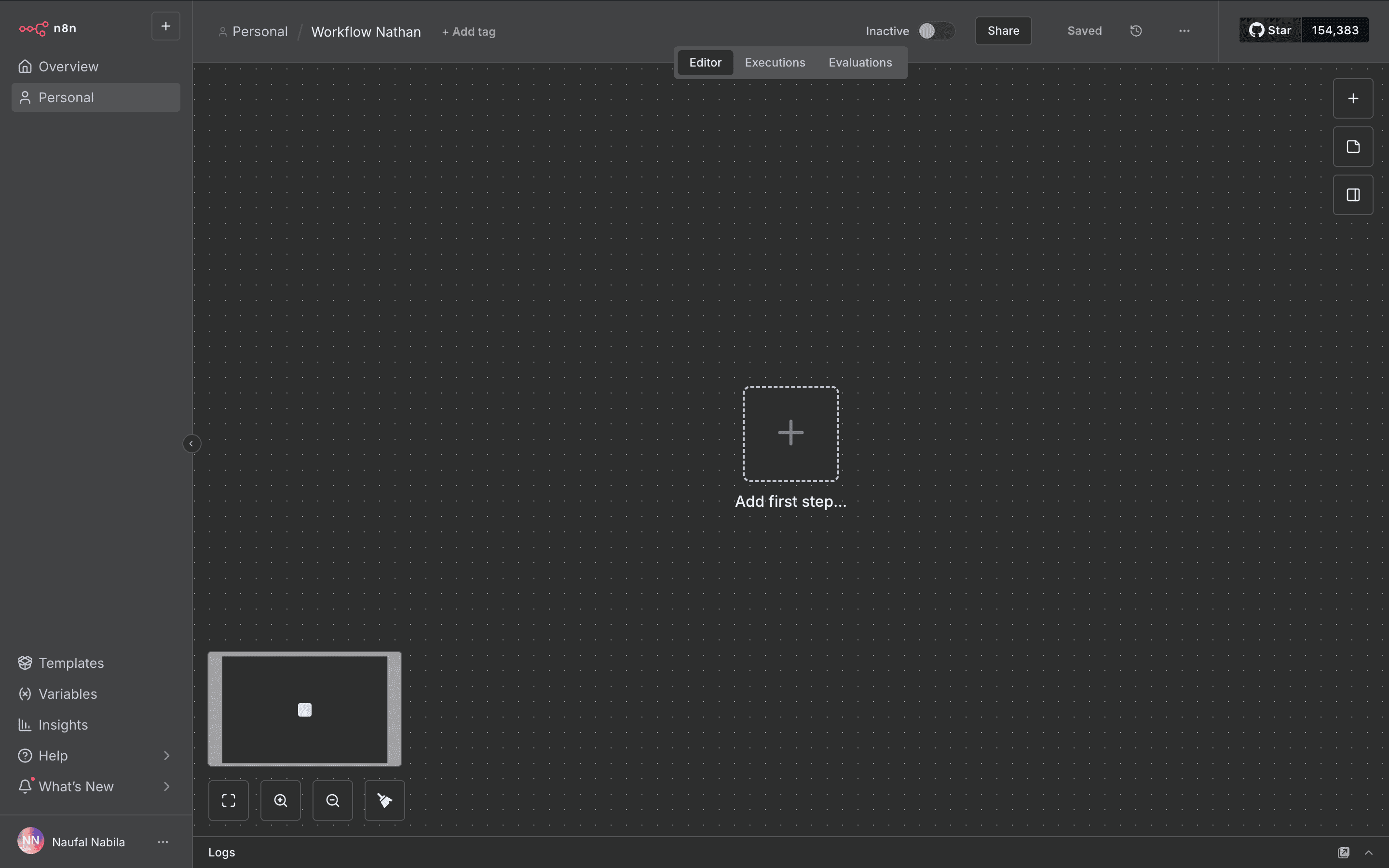Viewport: 1389px width, 868px height.
Task: Expand the Help submenu
Action: point(96,756)
